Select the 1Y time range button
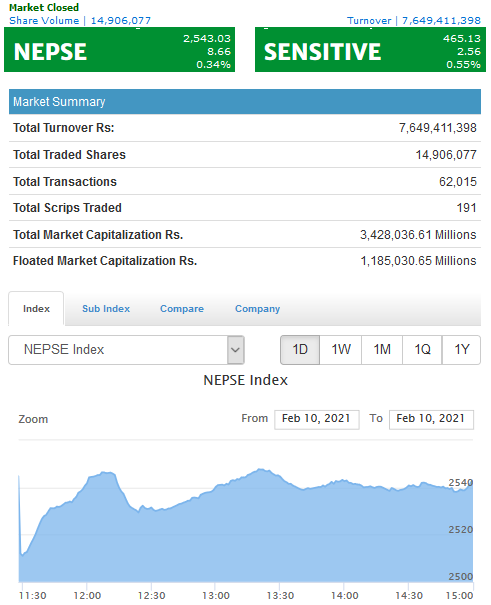The image size is (491, 605). pos(461,350)
